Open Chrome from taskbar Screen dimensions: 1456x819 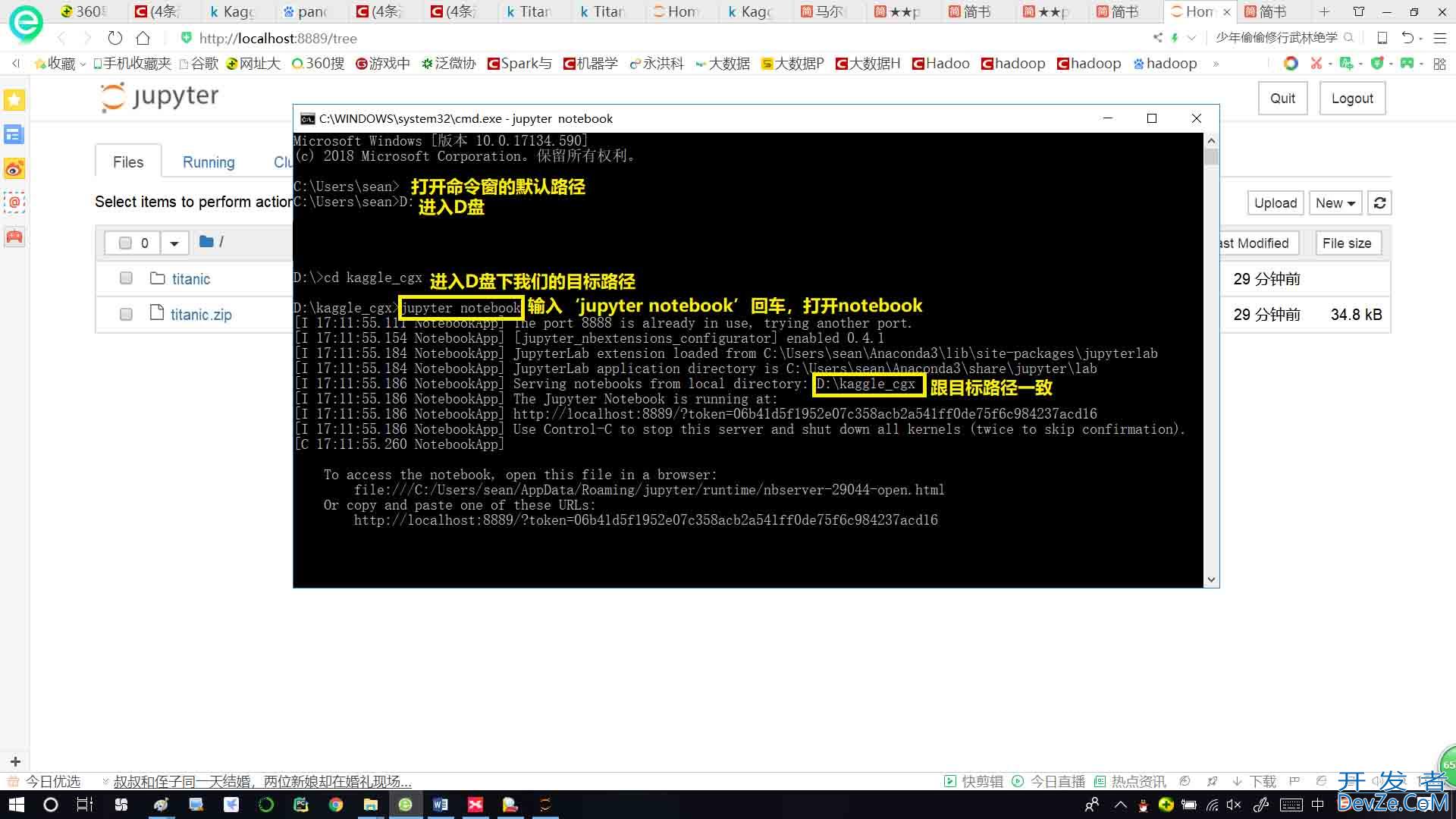pyautogui.click(x=336, y=805)
